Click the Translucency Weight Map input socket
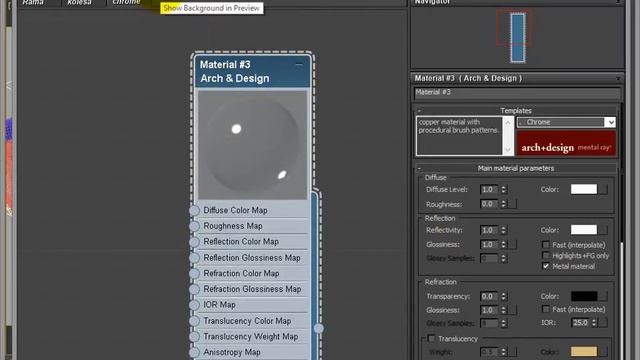The height and width of the screenshot is (360, 640). tap(195, 336)
